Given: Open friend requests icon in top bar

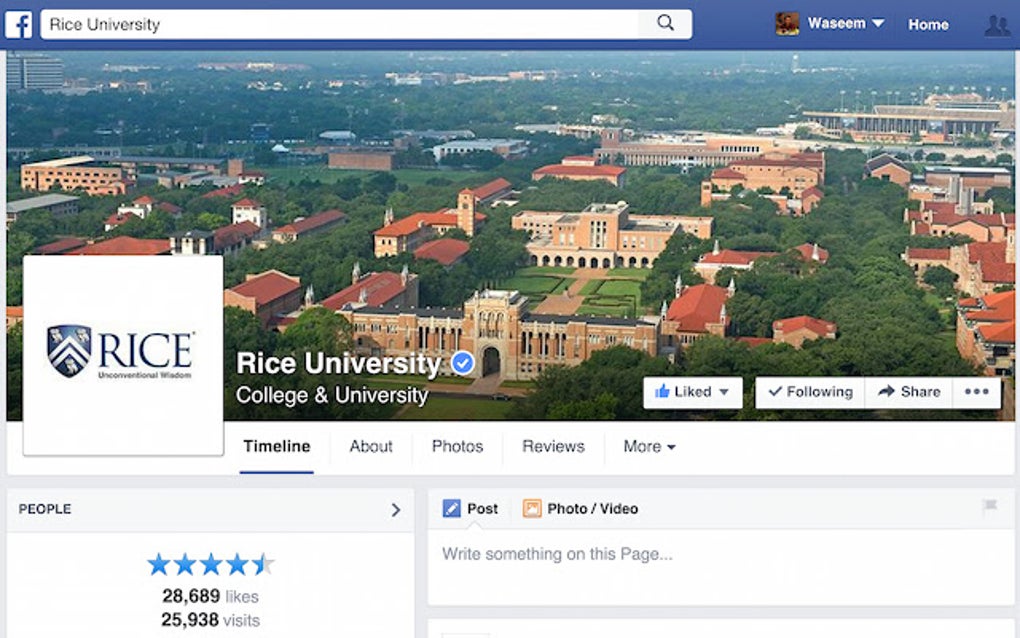Looking at the screenshot, I should coord(997,24).
